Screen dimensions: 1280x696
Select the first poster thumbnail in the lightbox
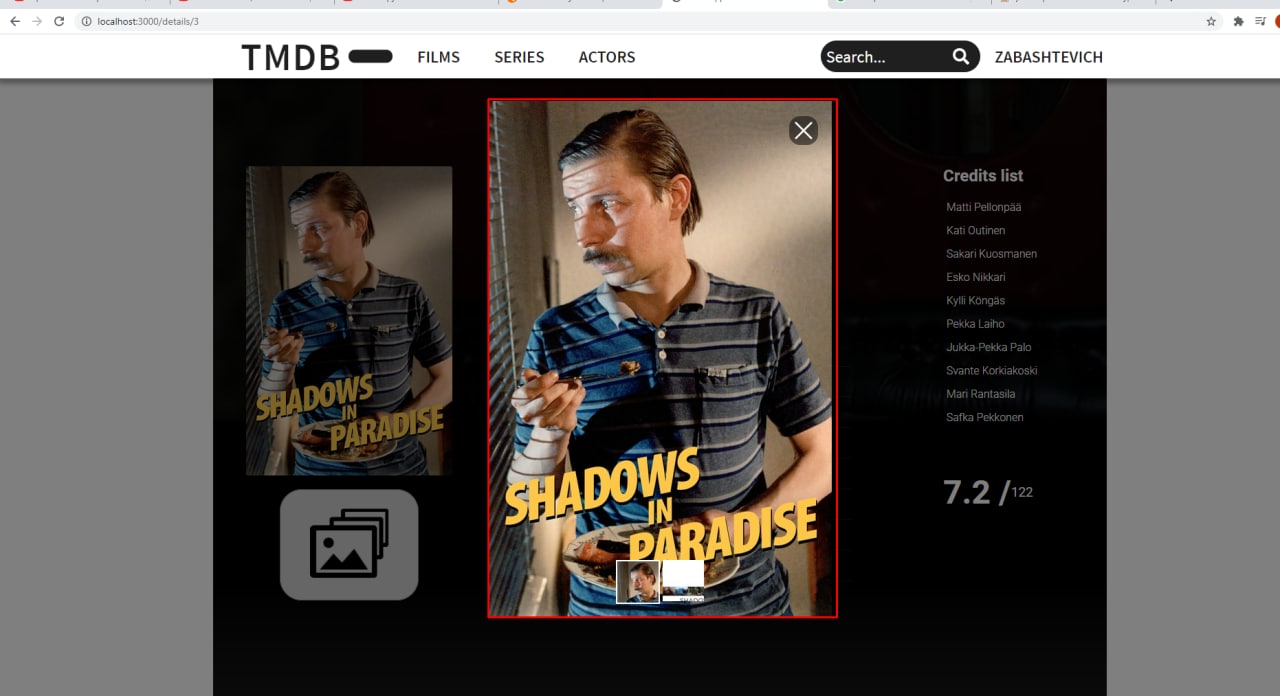[x=638, y=582]
